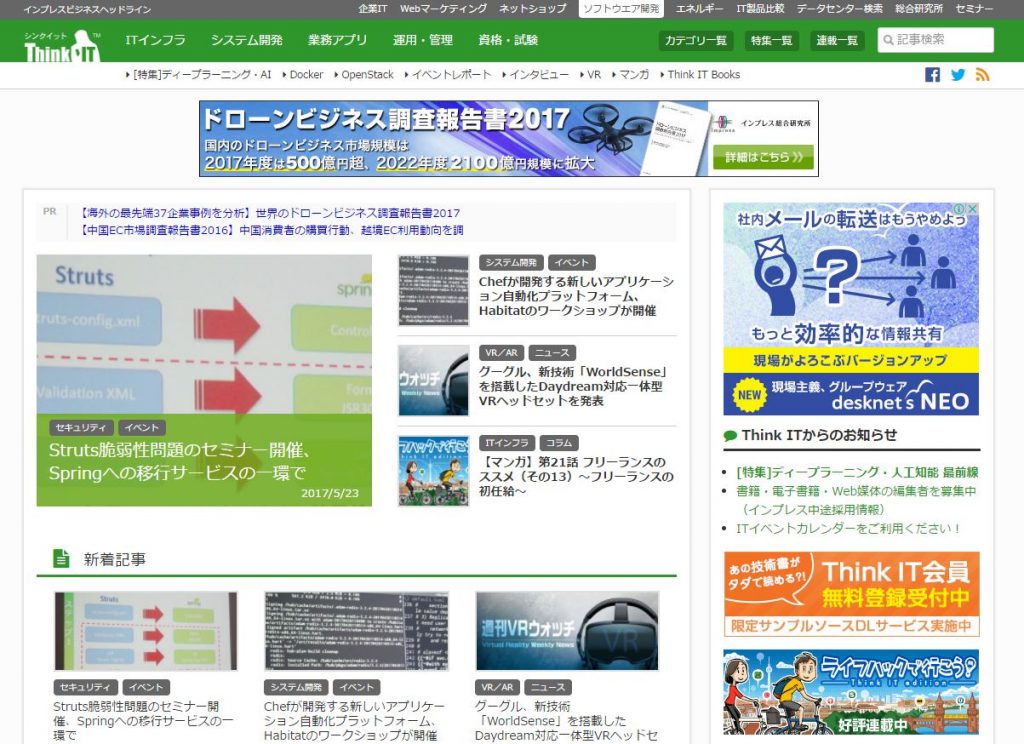This screenshot has width=1024, height=744.
Task: Select the ネットショップ top tab
Action: [533, 9]
